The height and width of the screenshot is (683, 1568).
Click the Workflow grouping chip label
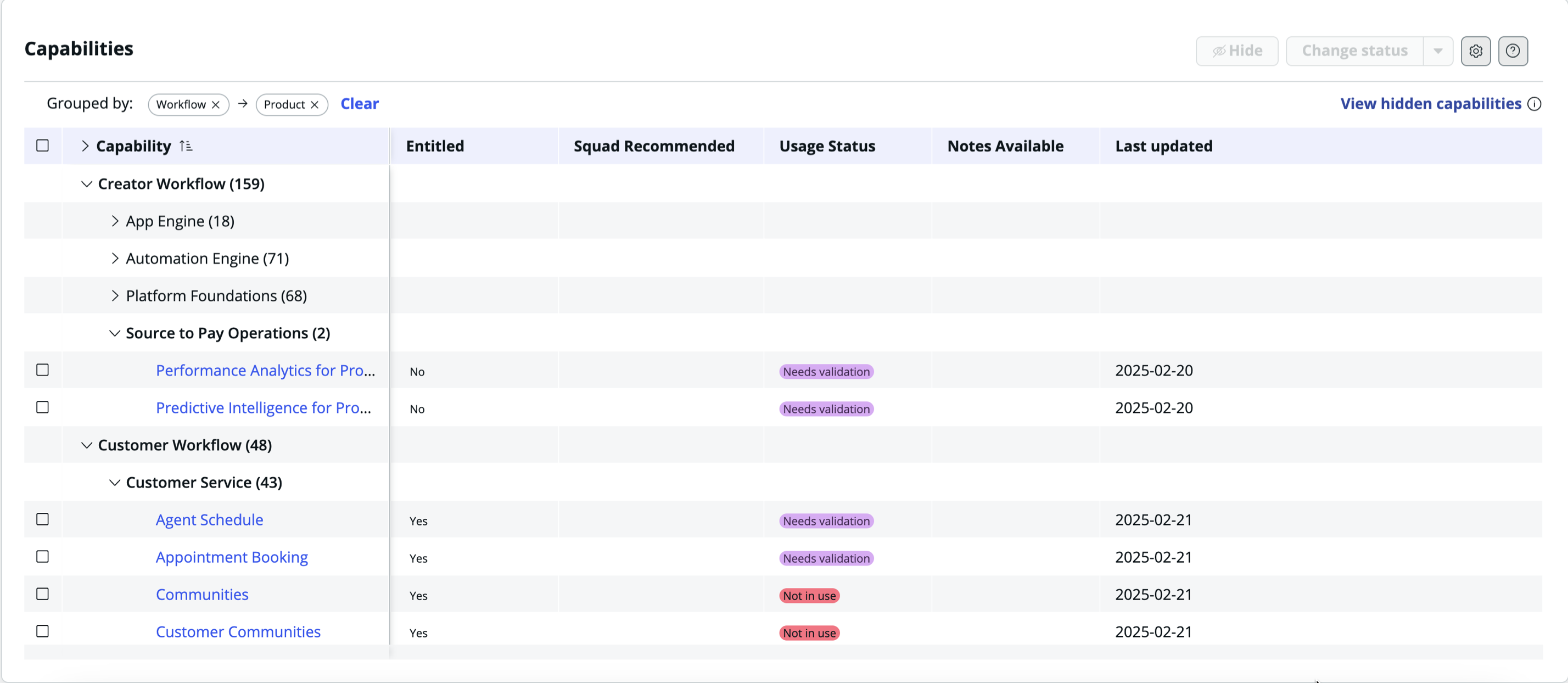(181, 105)
